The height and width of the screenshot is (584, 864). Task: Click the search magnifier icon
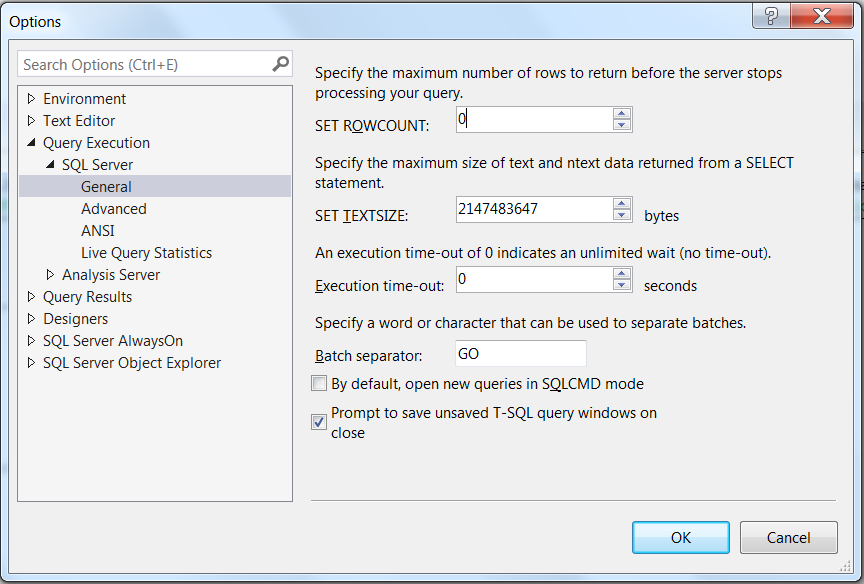(280, 64)
